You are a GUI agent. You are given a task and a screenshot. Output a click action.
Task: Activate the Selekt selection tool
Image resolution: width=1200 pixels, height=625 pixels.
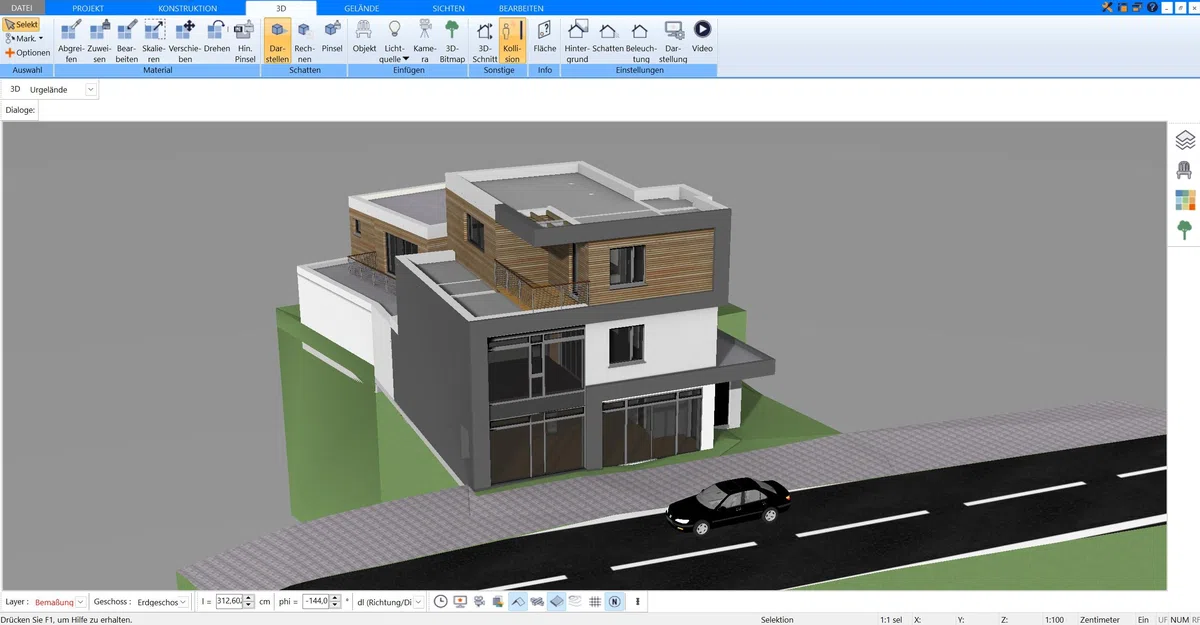coord(22,24)
